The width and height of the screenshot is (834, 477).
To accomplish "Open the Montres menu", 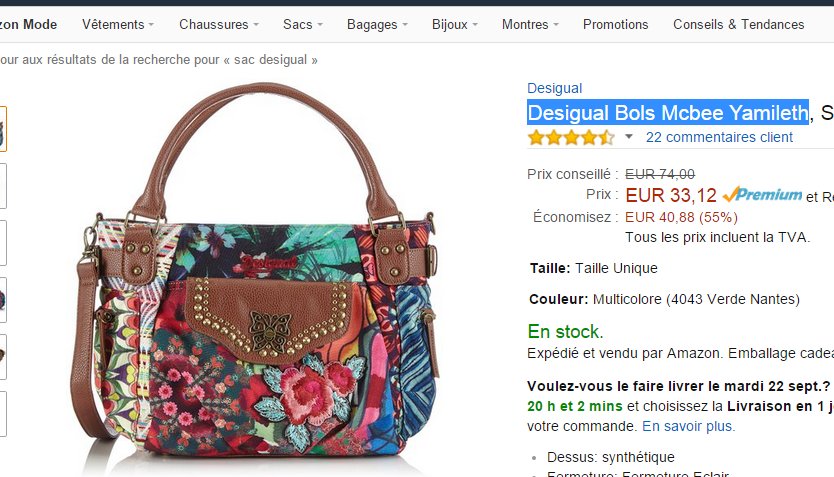I will pos(531,24).
